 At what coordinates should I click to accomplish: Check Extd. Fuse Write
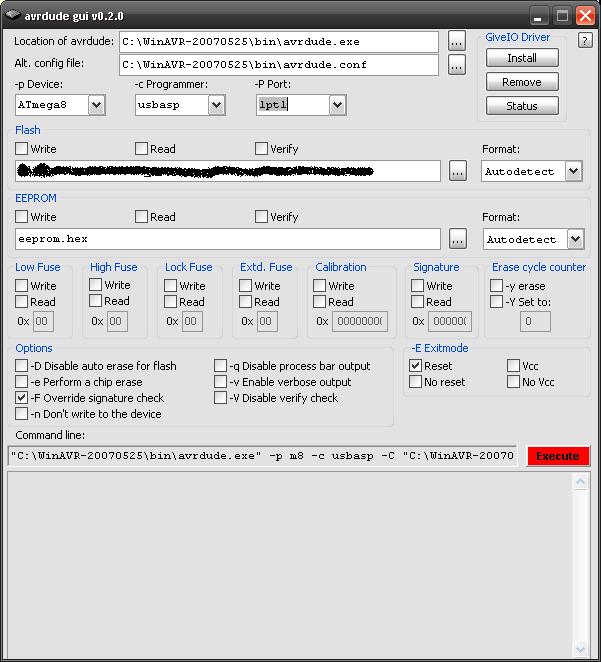246,286
